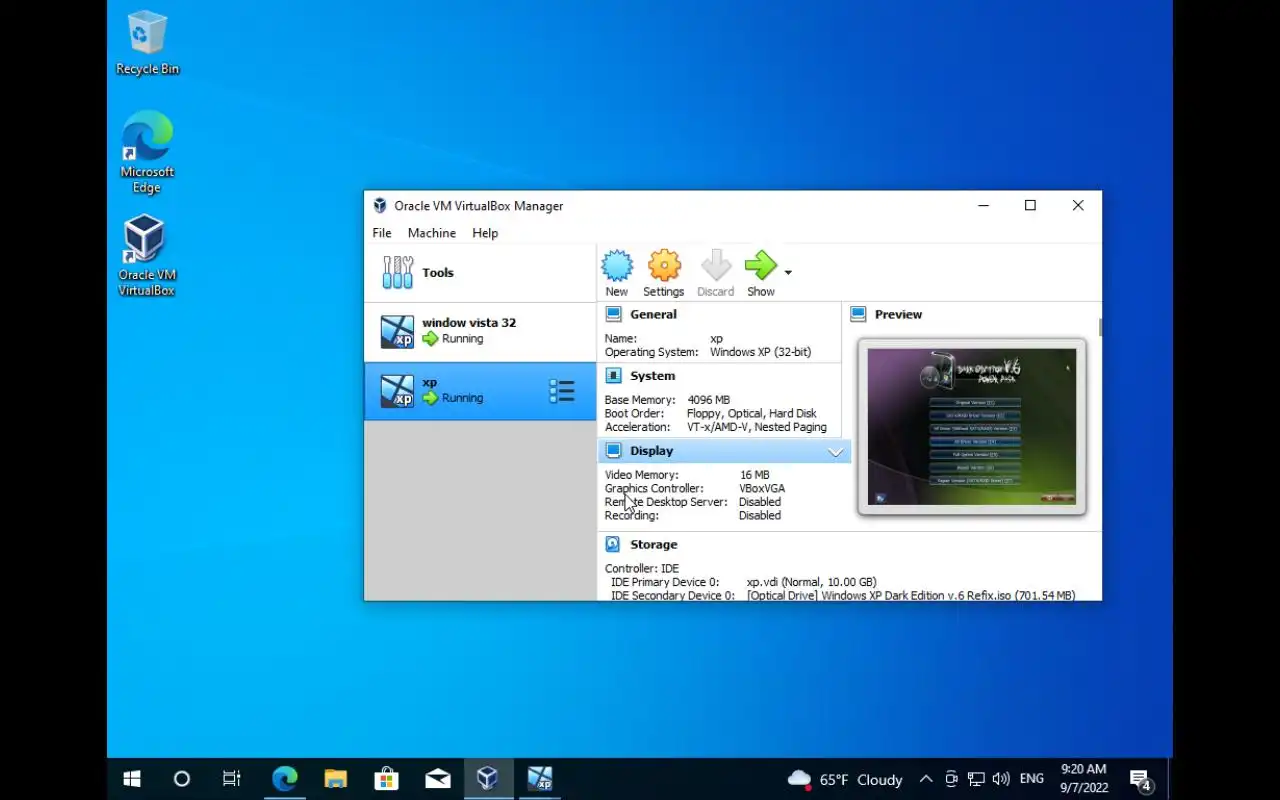Click the Oracle VM VirtualBox desktop shortcut
This screenshot has width=1280, height=800.
click(x=147, y=256)
